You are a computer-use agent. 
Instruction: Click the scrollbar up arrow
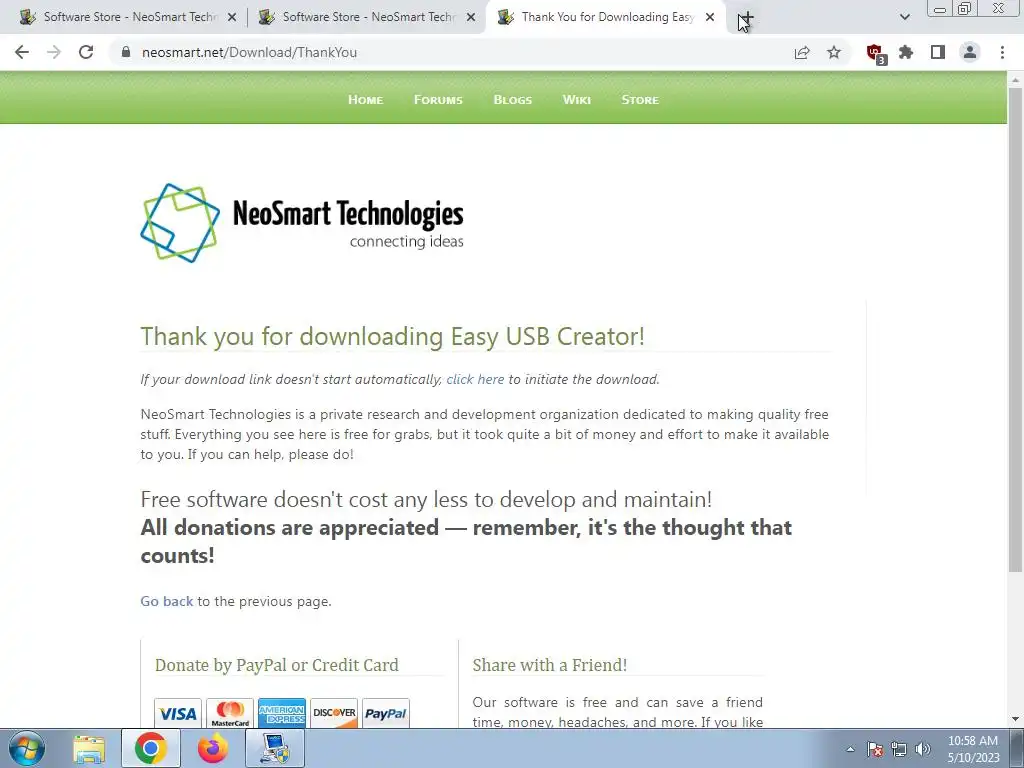1016,79
